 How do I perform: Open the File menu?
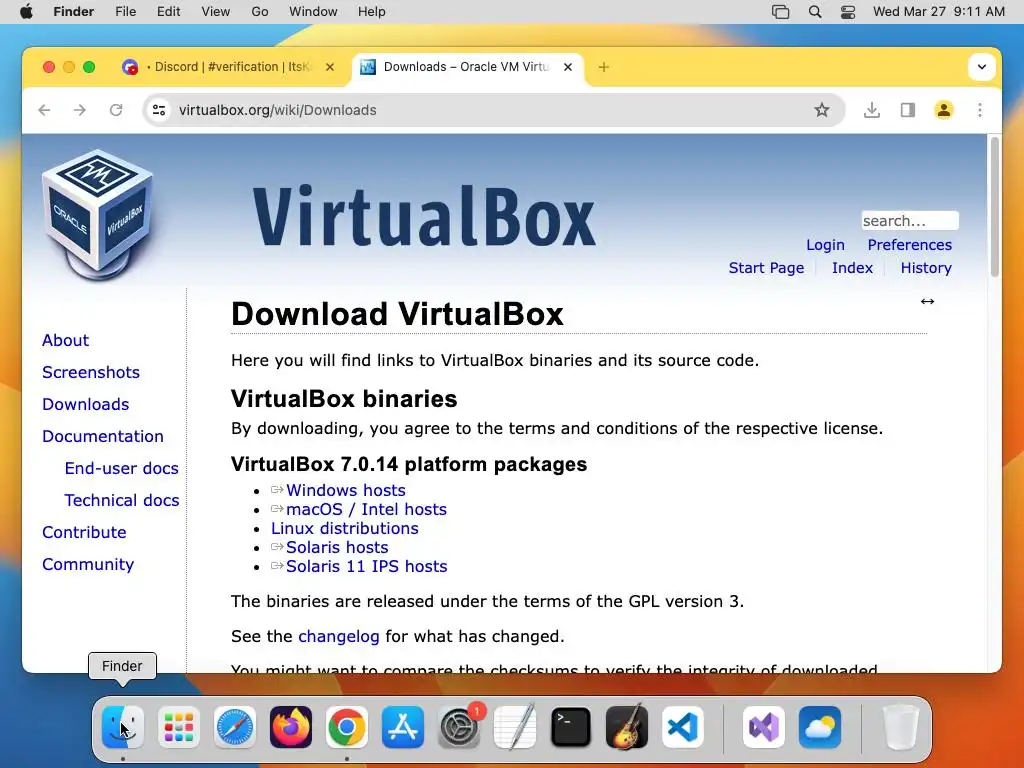coord(125,12)
